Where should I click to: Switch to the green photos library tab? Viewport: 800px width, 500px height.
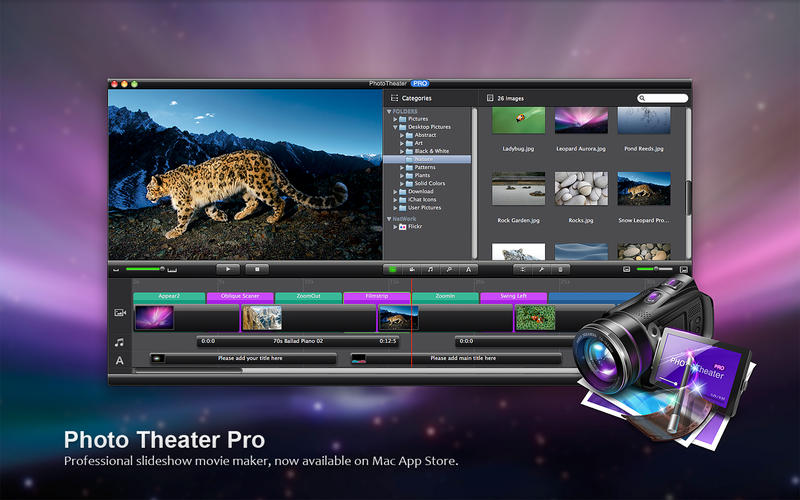[x=392, y=269]
